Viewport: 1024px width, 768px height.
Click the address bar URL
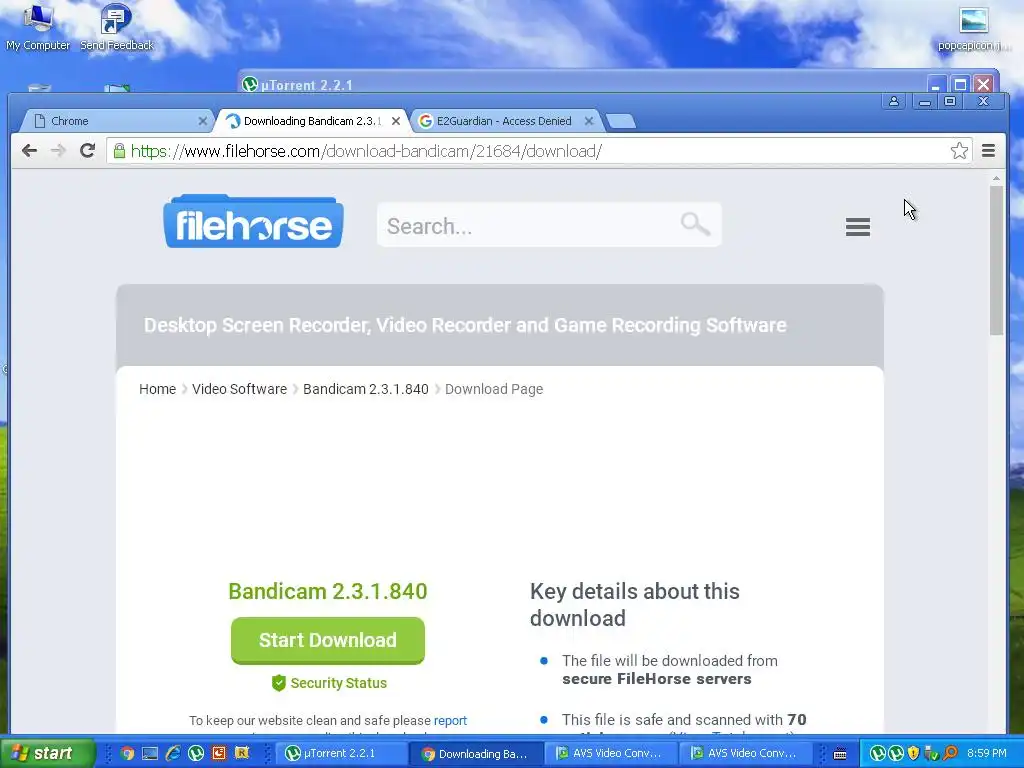point(366,151)
